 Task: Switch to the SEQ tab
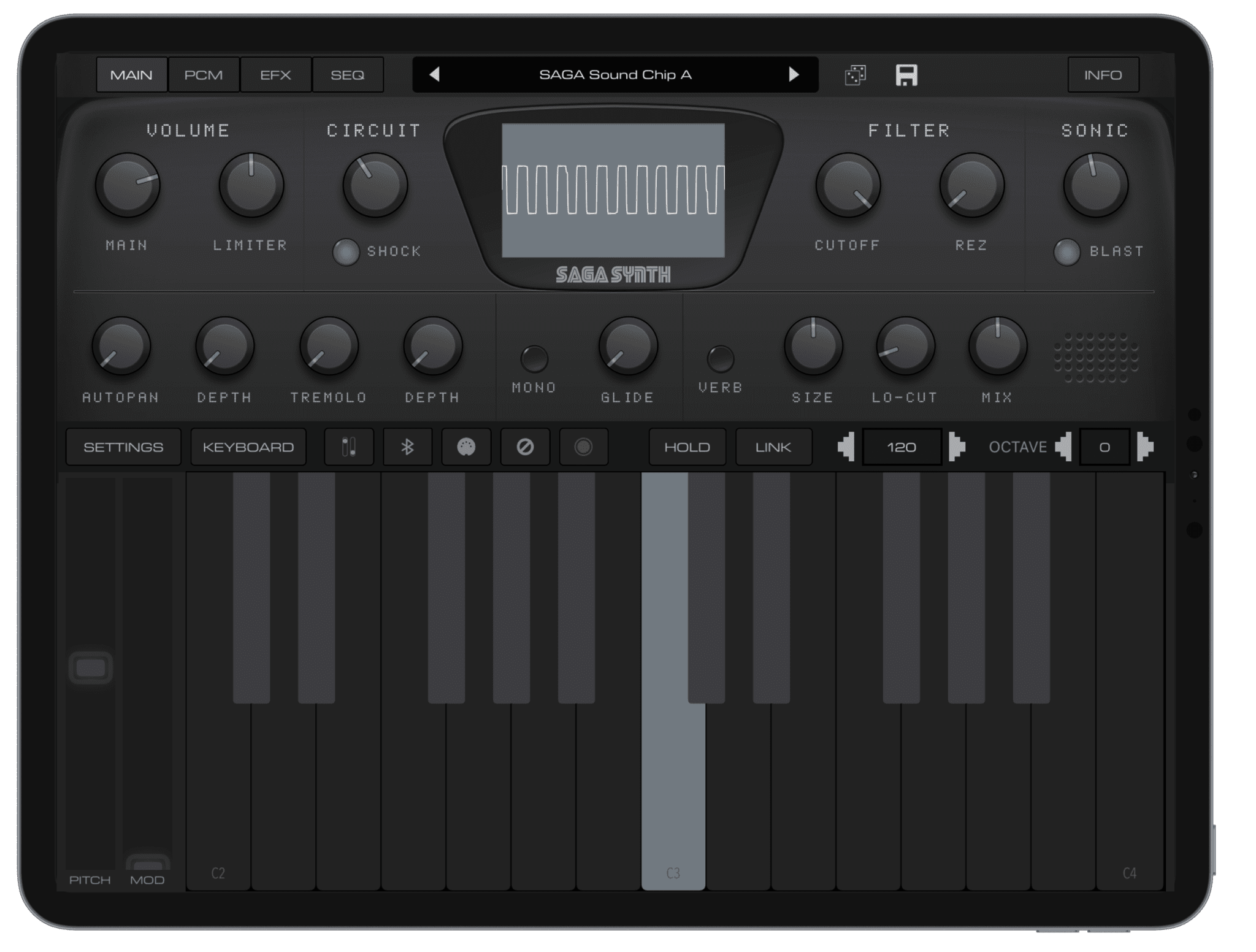coord(348,75)
